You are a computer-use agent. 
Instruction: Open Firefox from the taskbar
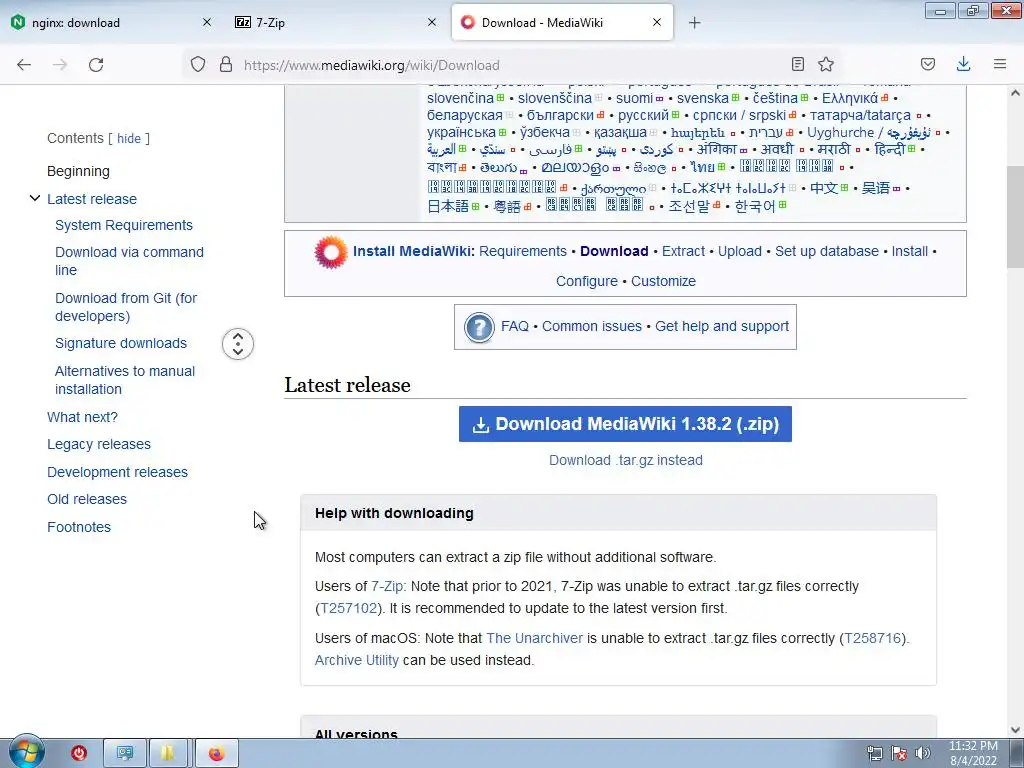click(x=217, y=754)
